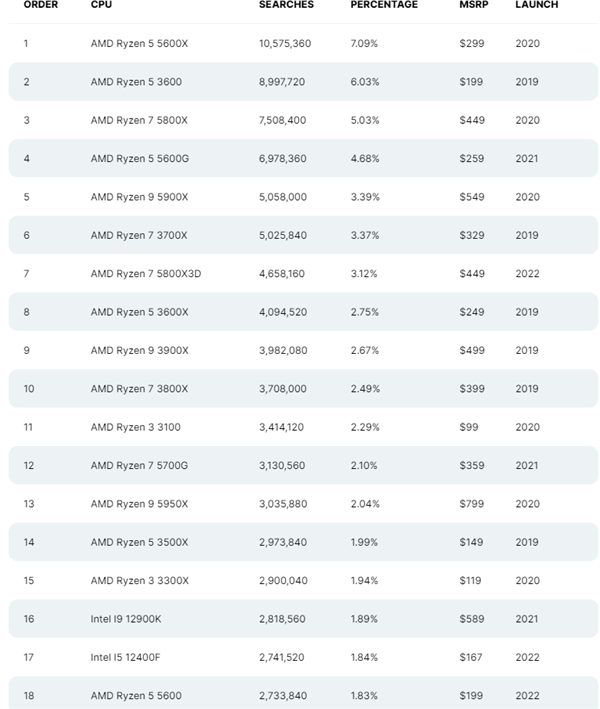The height and width of the screenshot is (709, 600).
Task: Click the 8,997,720 searches cell
Action: coord(283,82)
